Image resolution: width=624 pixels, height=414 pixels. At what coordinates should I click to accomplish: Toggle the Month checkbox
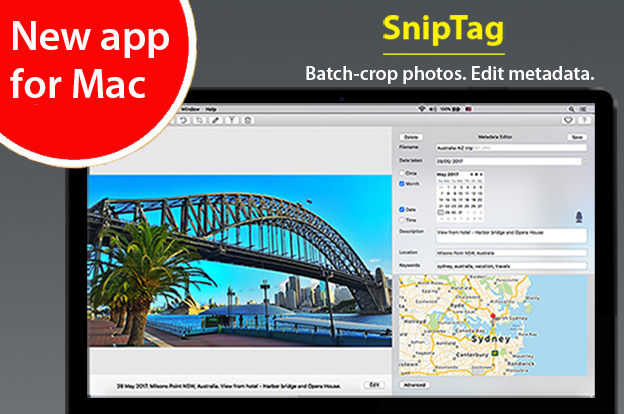click(401, 184)
